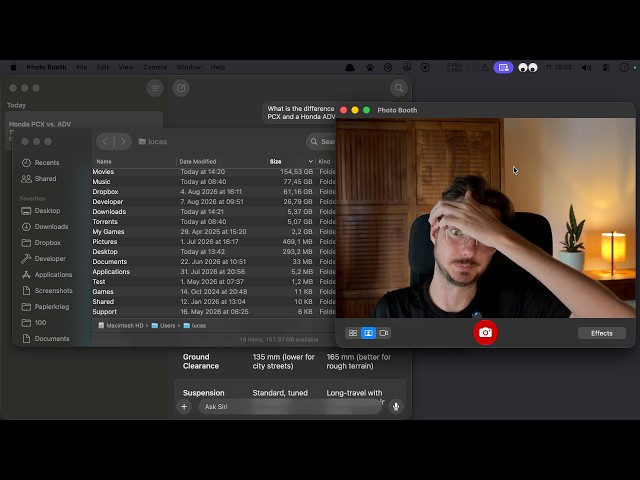The width and height of the screenshot is (640, 480).
Task: Open the Window menu
Action: pos(189,67)
